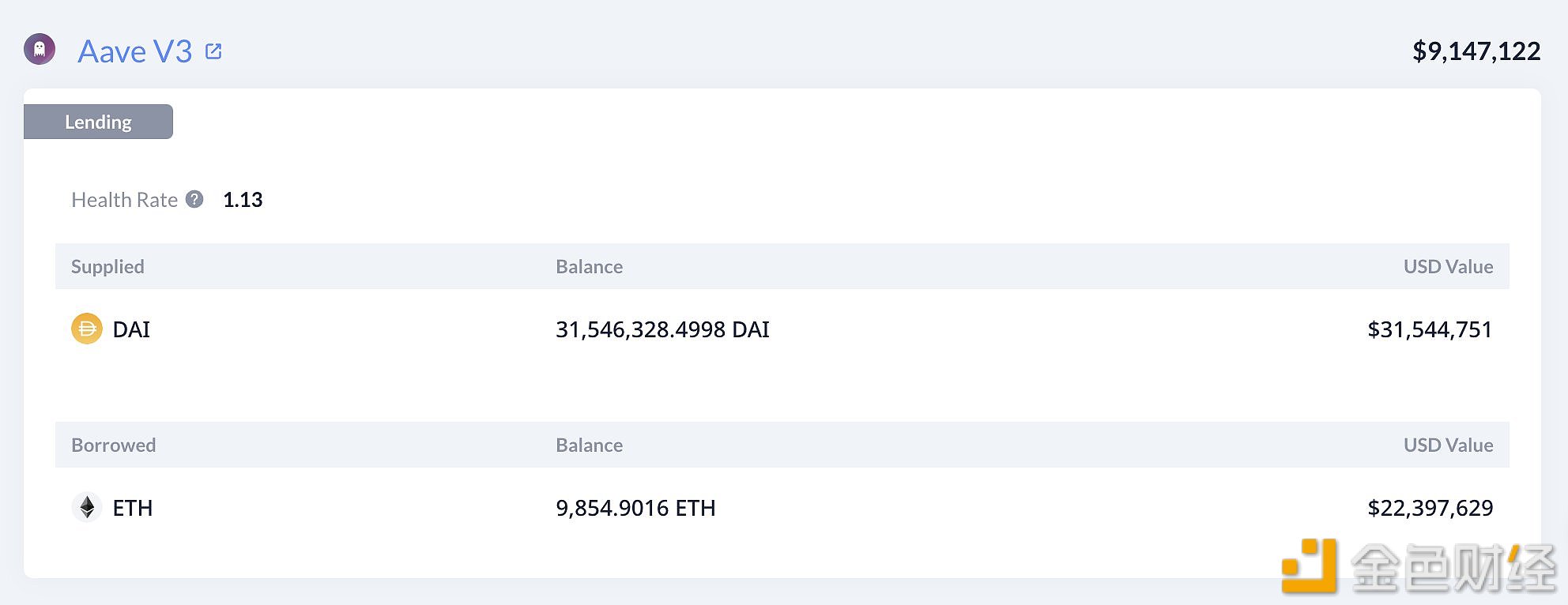Click the Health Rate help question icon

point(194,199)
